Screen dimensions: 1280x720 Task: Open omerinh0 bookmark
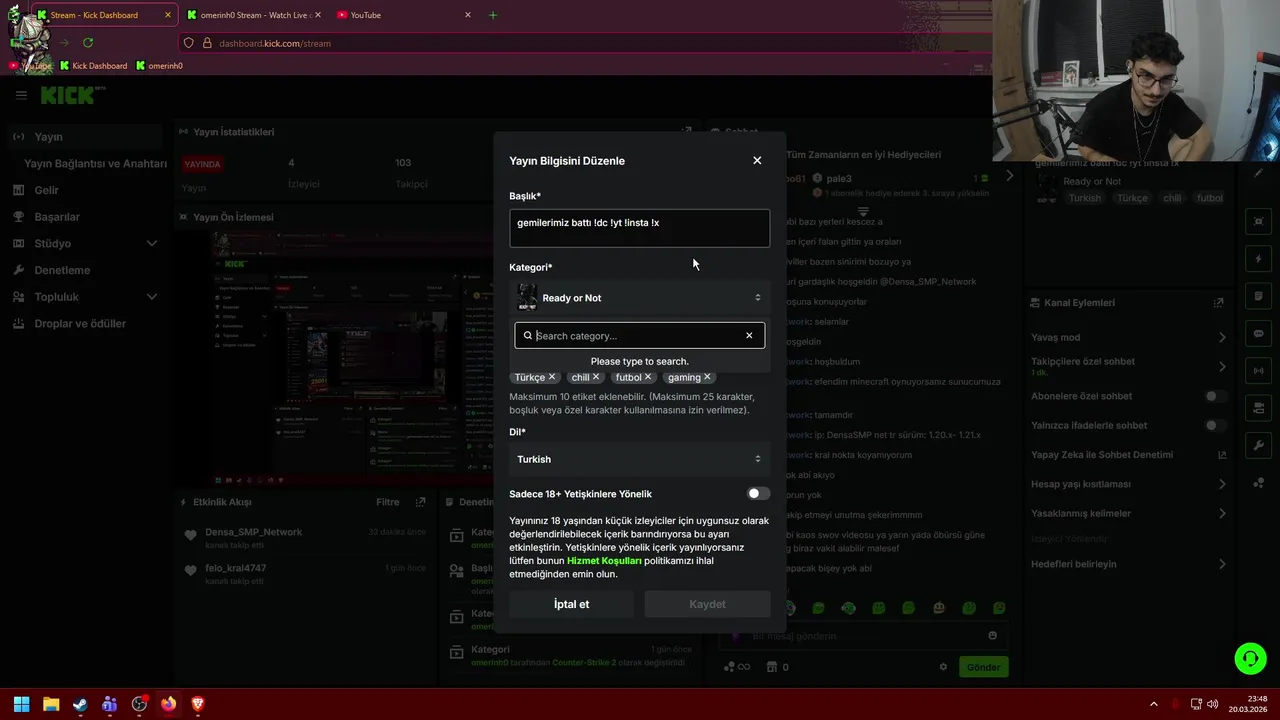(x=159, y=66)
